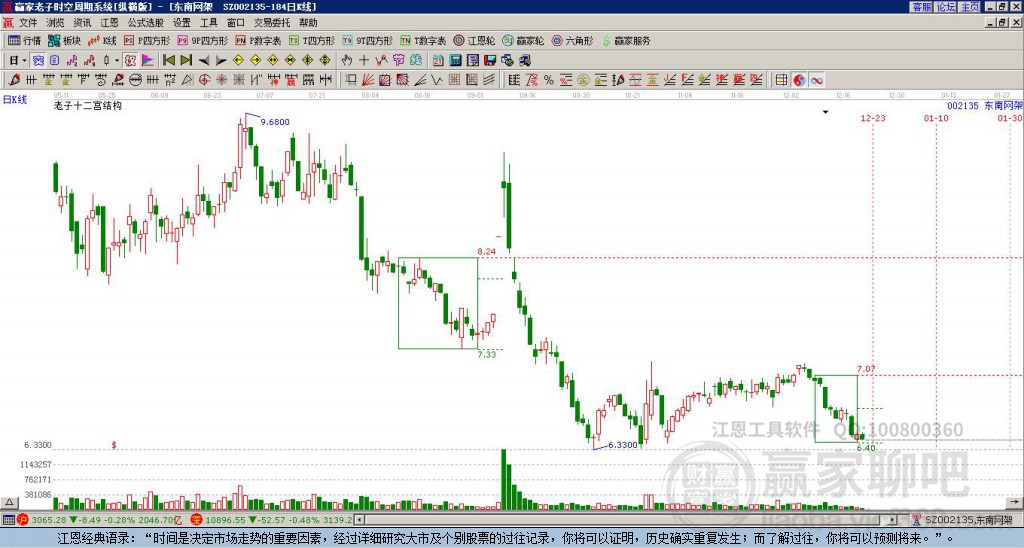
Task: Click the circle with horizontal line tool
Action: (x=135, y=80)
